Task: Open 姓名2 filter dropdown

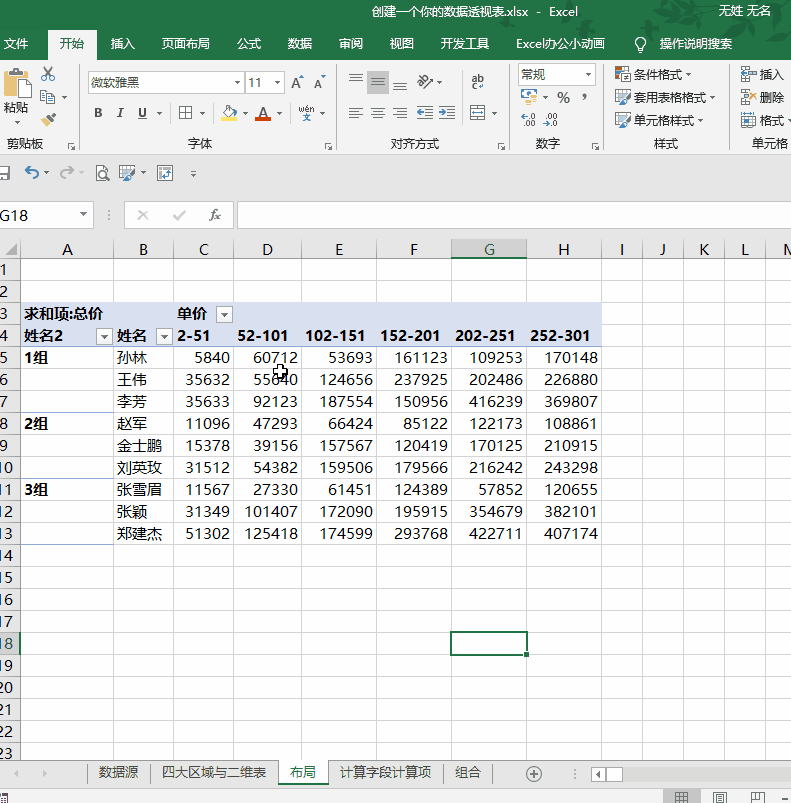Action: click(104, 336)
